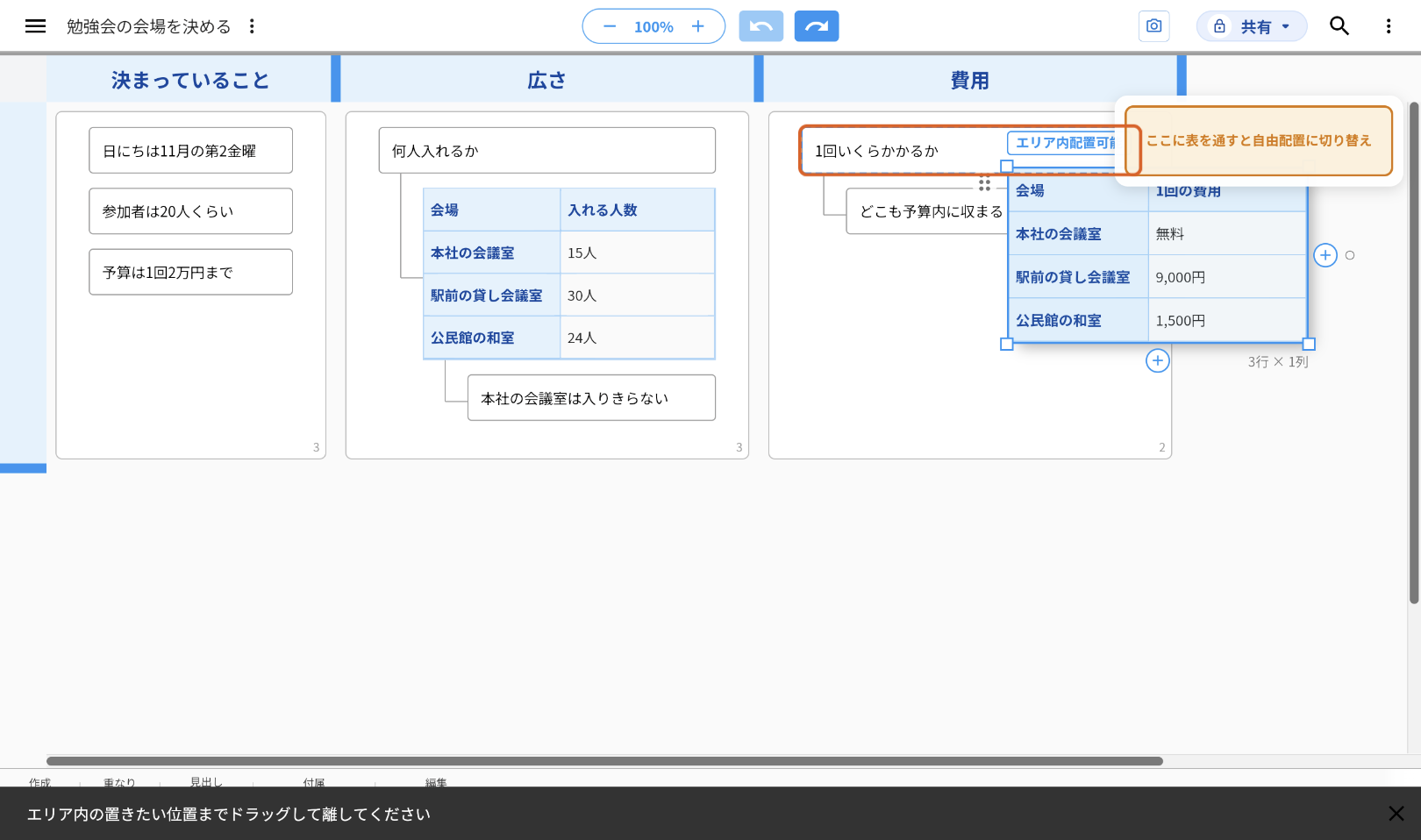Zoom in with the plus button

tap(698, 26)
